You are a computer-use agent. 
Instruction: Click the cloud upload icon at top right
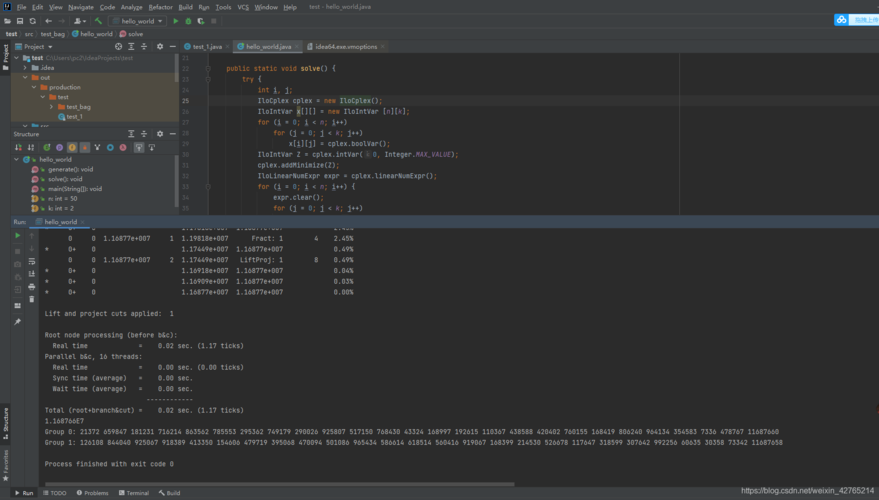841,20
